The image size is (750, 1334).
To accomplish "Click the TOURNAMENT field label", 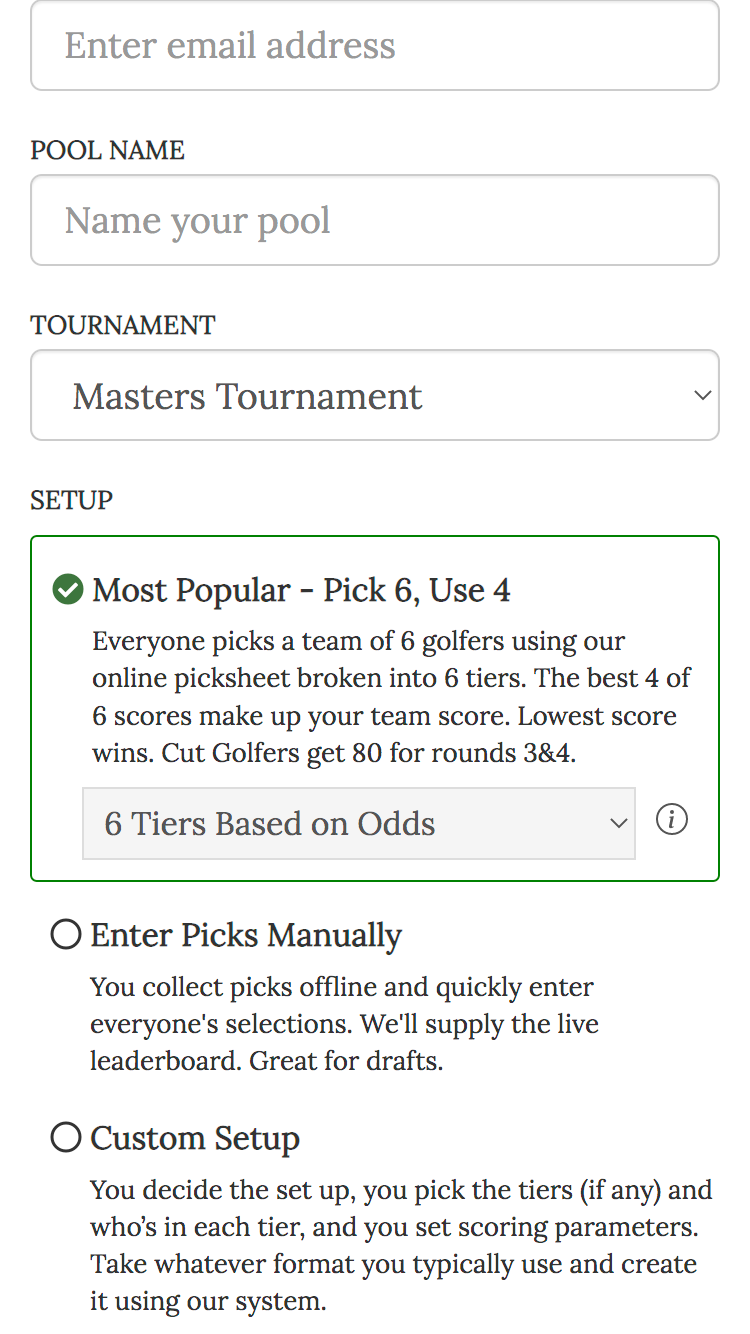I will tap(122, 325).
